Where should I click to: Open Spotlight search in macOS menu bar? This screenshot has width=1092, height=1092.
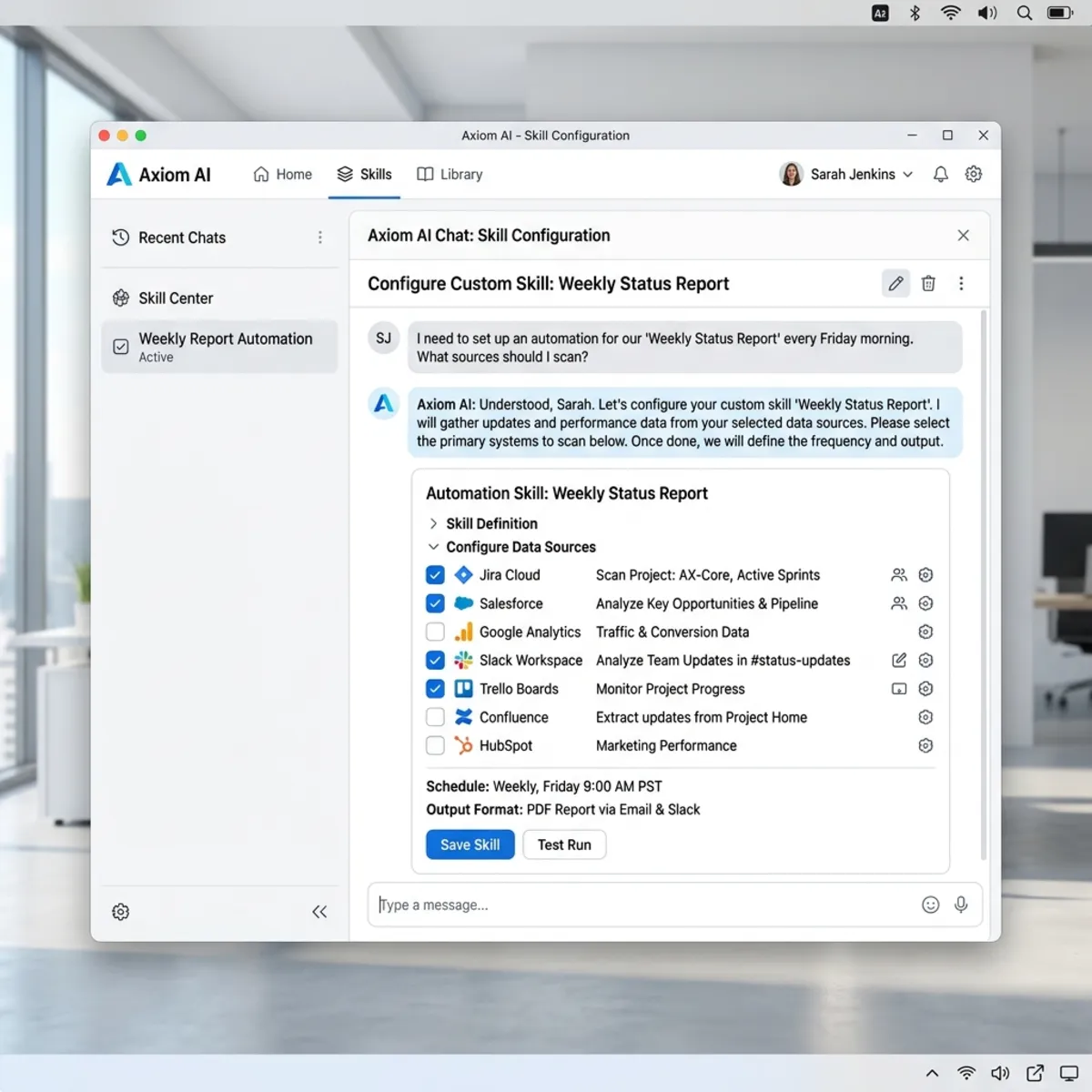(x=1024, y=13)
